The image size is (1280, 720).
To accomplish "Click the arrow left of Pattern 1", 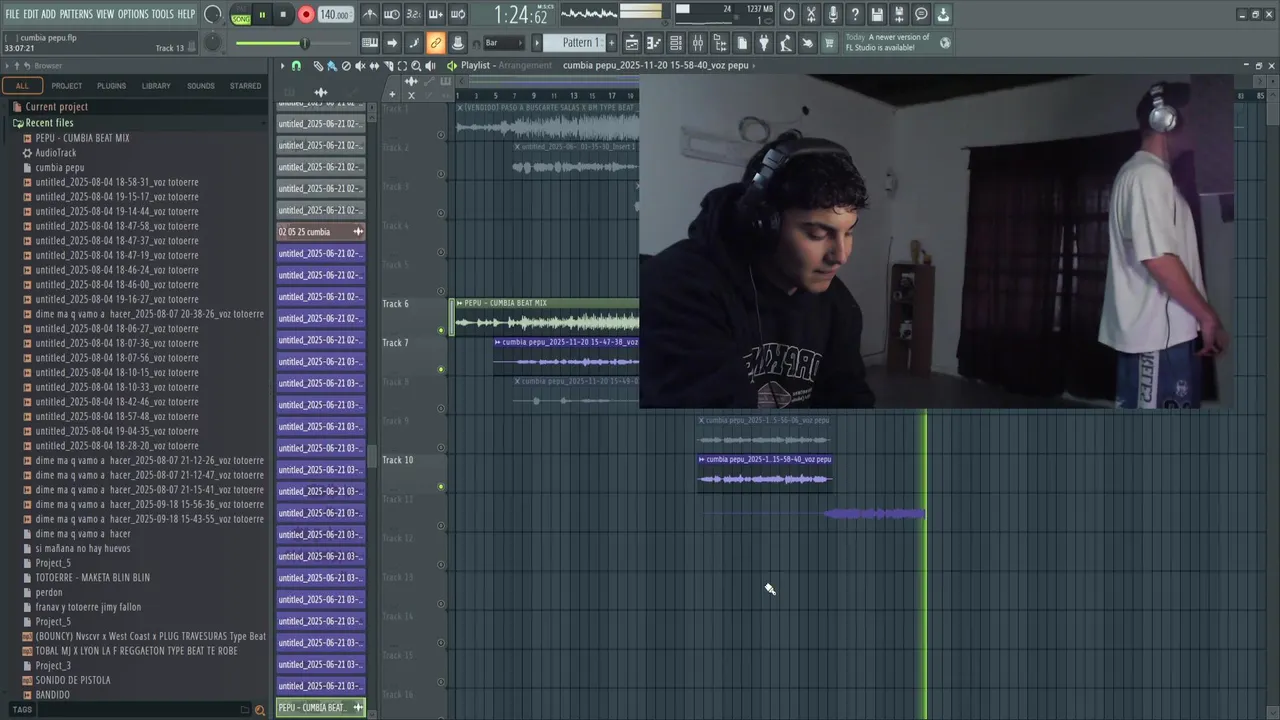I will 537,43.
